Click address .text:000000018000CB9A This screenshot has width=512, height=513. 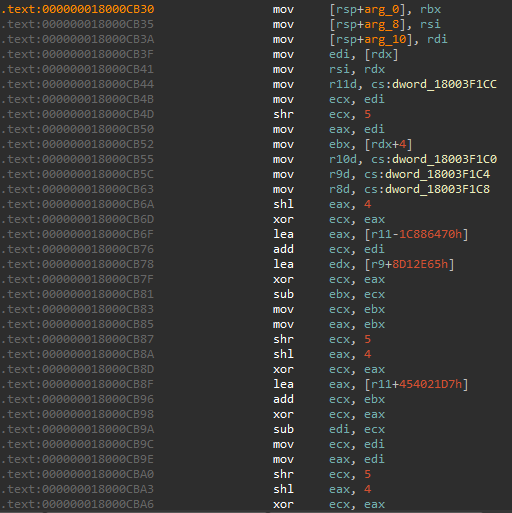77,429
